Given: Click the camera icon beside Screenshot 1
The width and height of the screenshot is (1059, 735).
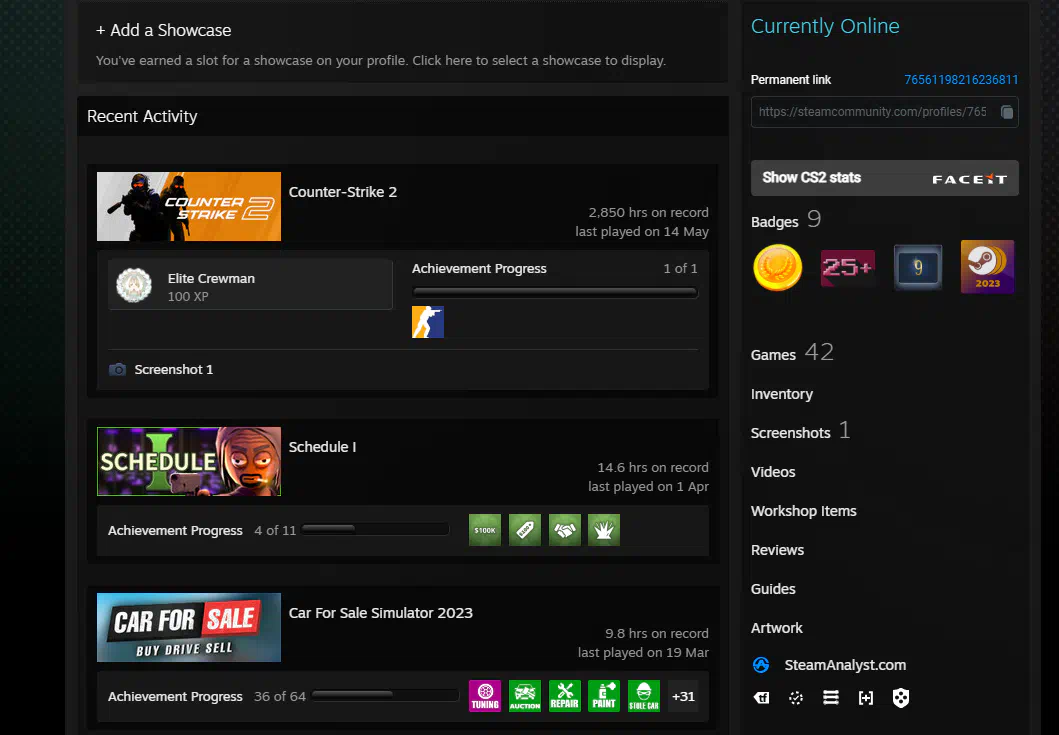Looking at the screenshot, I should [x=118, y=370].
